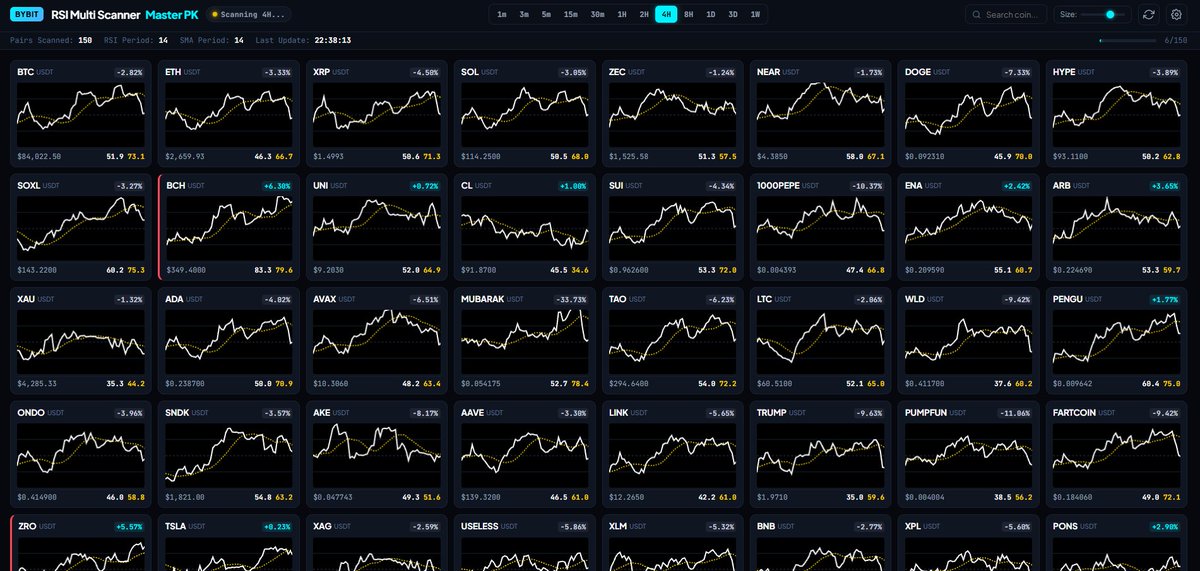Open the XRP chart card
Image resolution: width=1200 pixels, height=571 pixels.
point(376,114)
